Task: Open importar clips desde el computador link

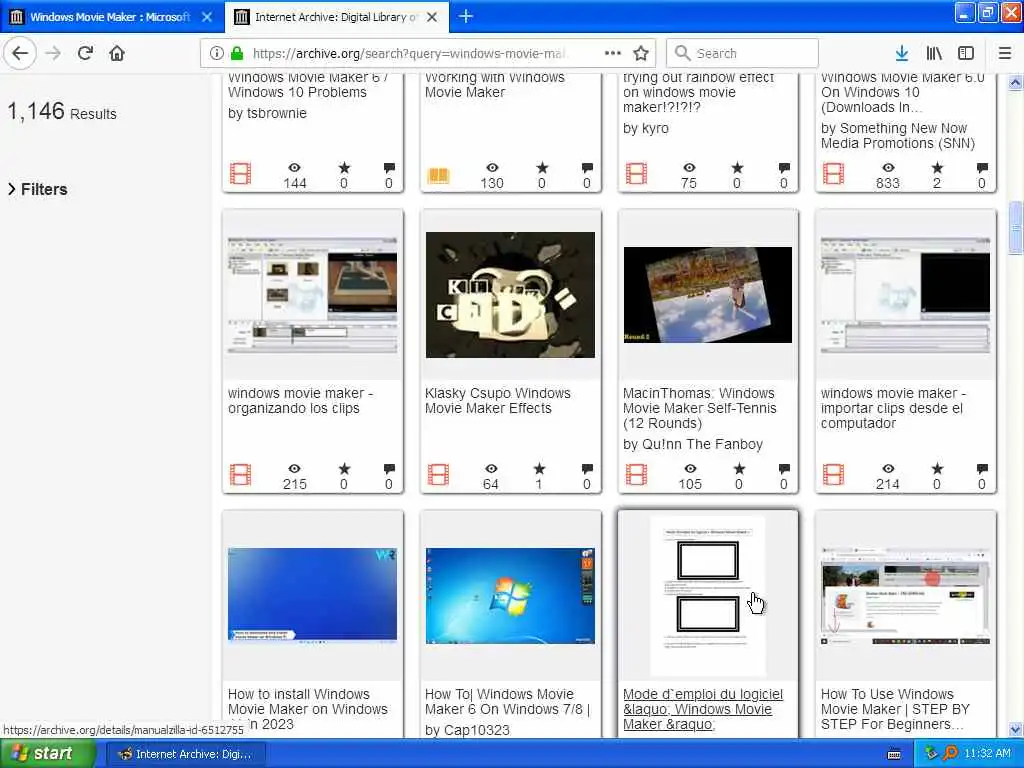Action: pyautogui.click(x=893, y=408)
